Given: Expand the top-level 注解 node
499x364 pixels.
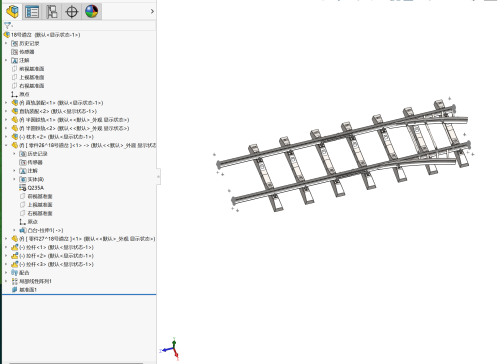Looking at the screenshot, I should (6, 60).
